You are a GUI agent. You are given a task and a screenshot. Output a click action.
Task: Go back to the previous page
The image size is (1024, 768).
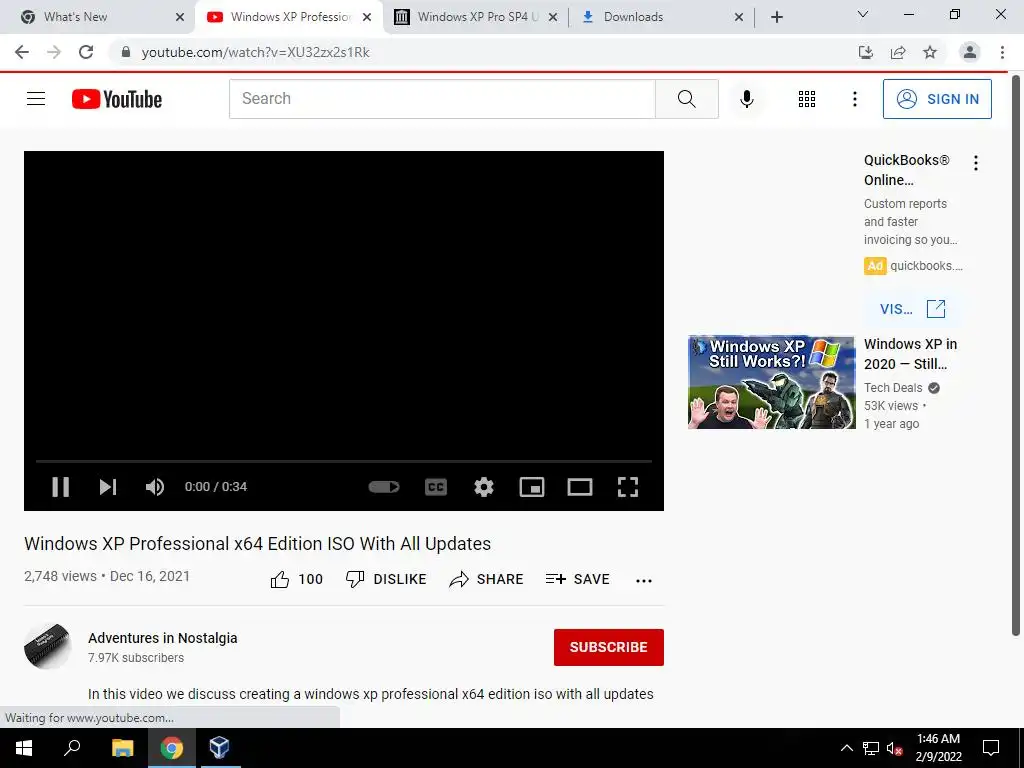[x=22, y=52]
